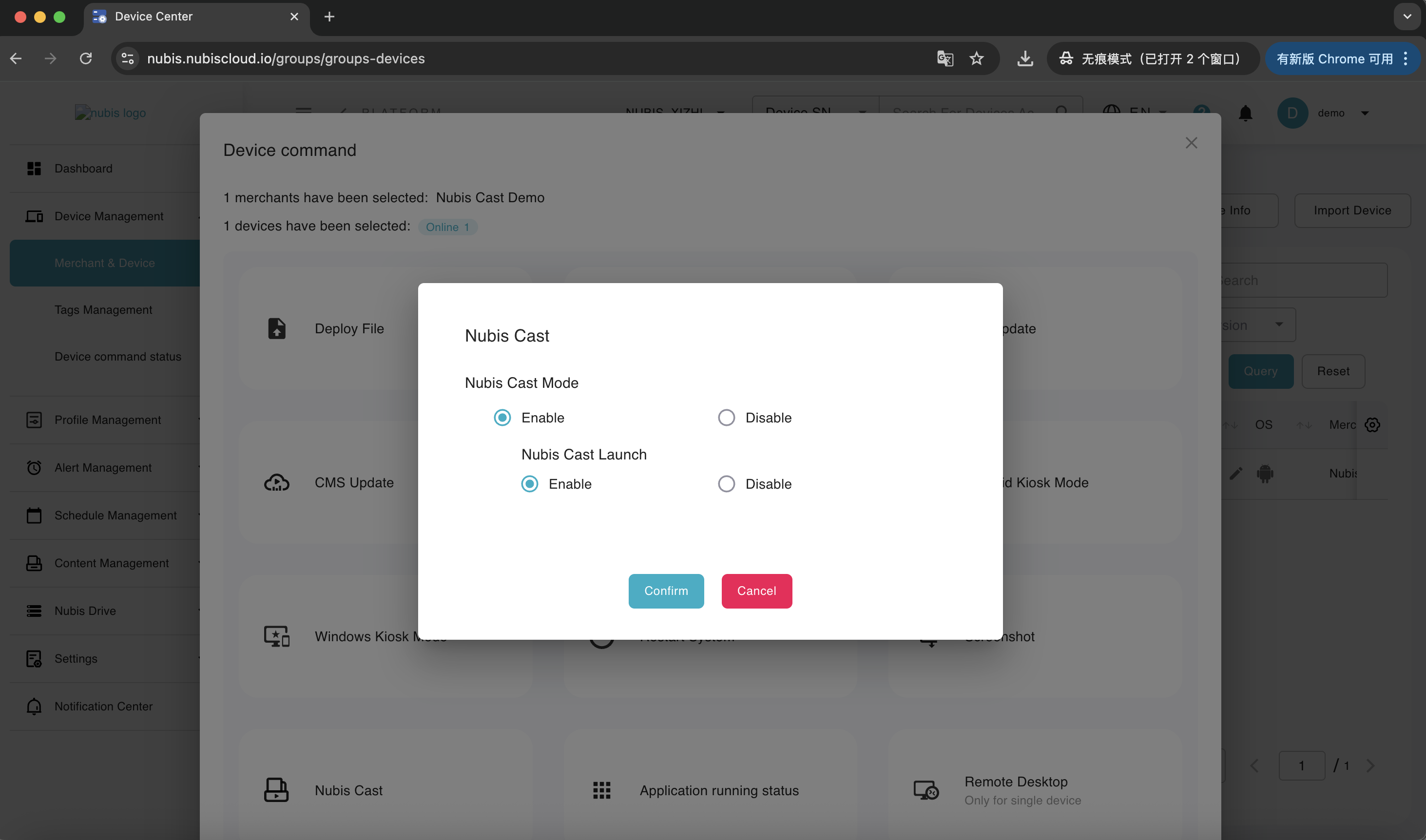Confirm the Nubis Cast settings
The height and width of the screenshot is (840, 1426).
[x=666, y=591]
